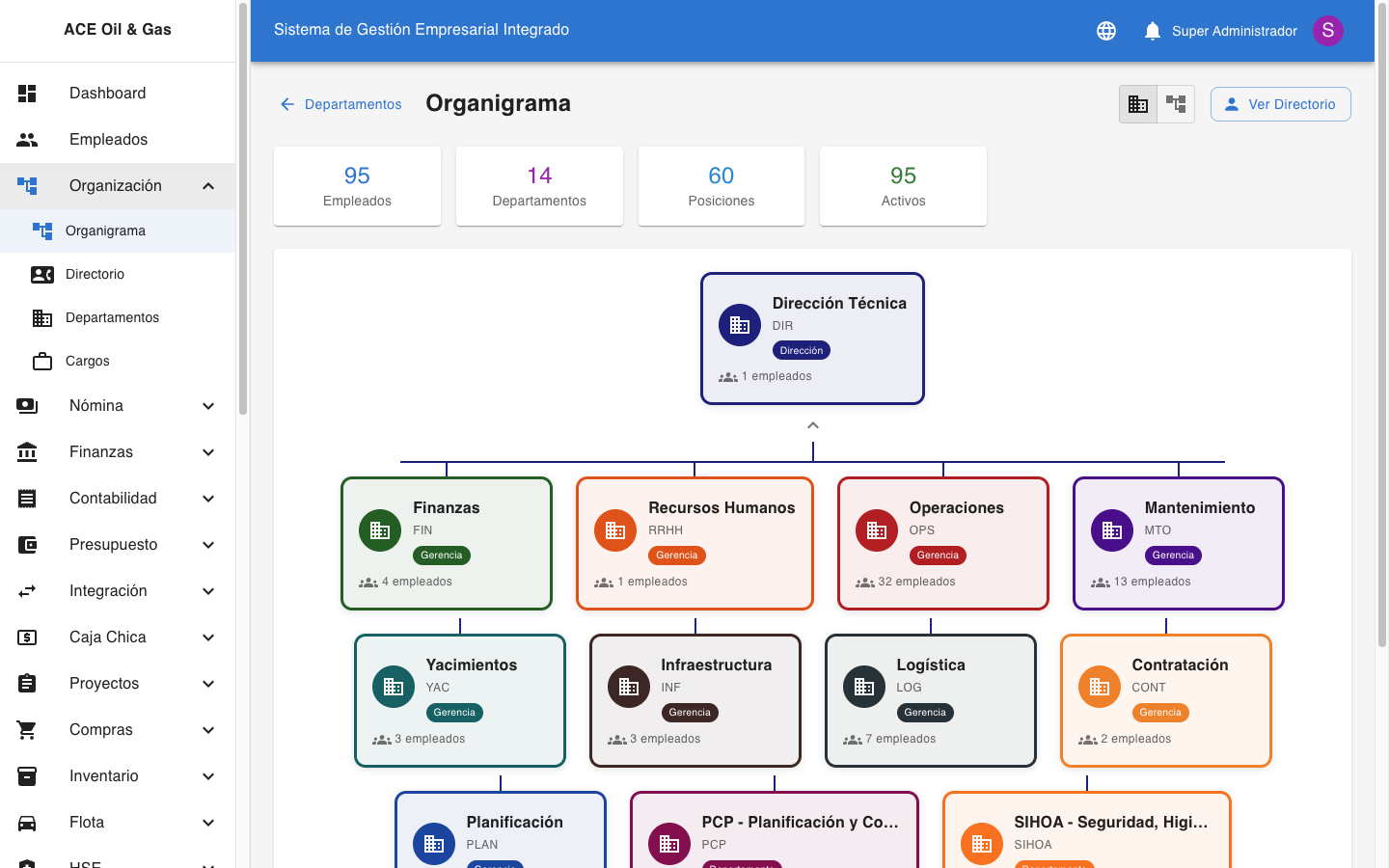Select the Flota truck icon
This screenshot has width=1389, height=868.
(x=27, y=822)
